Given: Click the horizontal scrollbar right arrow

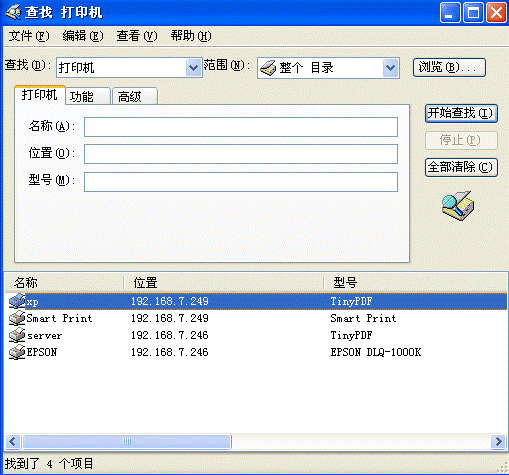Looking at the screenshot, I should pyautogui.click(x=498, y=442).
